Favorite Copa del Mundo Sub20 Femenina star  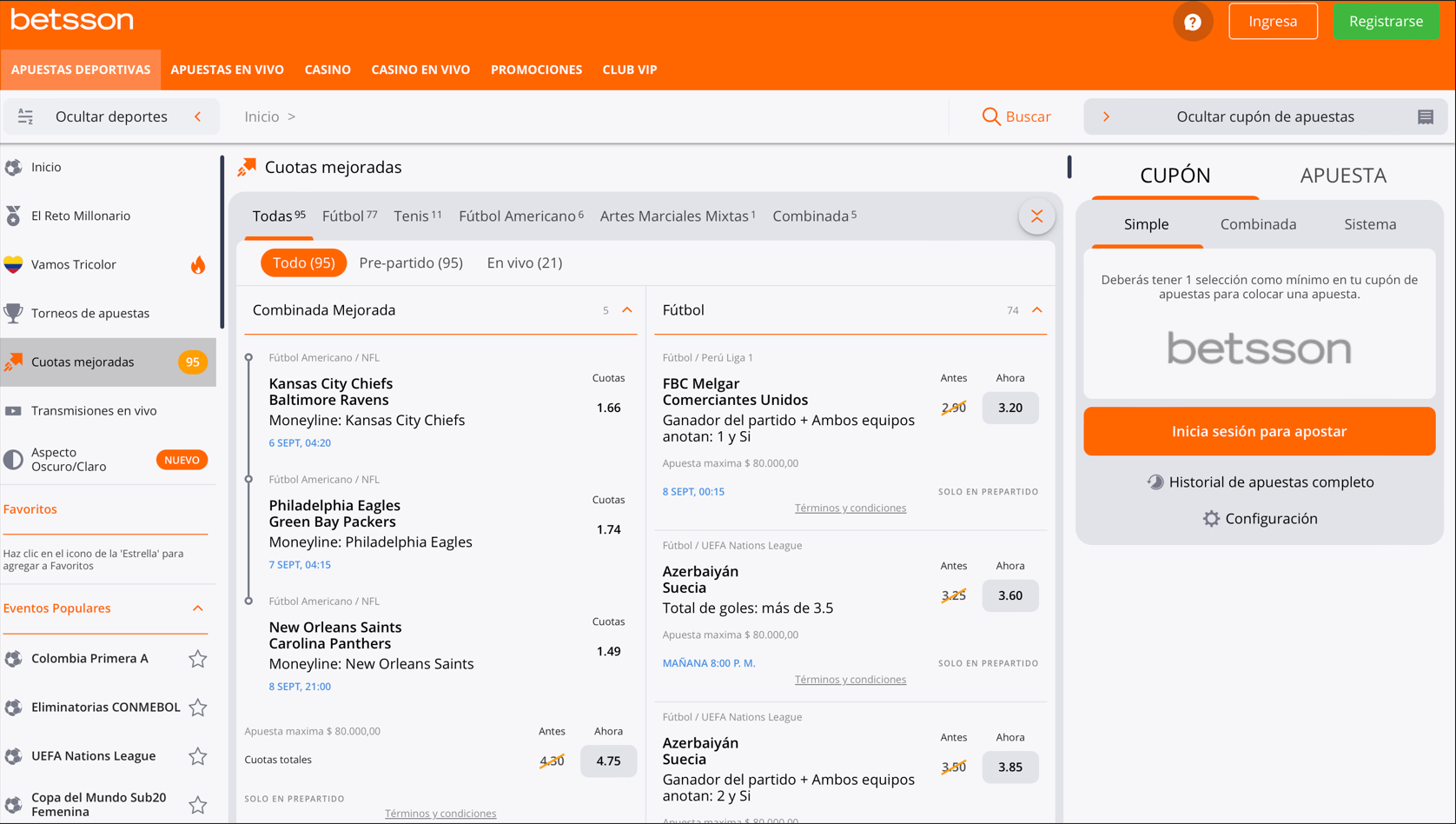198,805
